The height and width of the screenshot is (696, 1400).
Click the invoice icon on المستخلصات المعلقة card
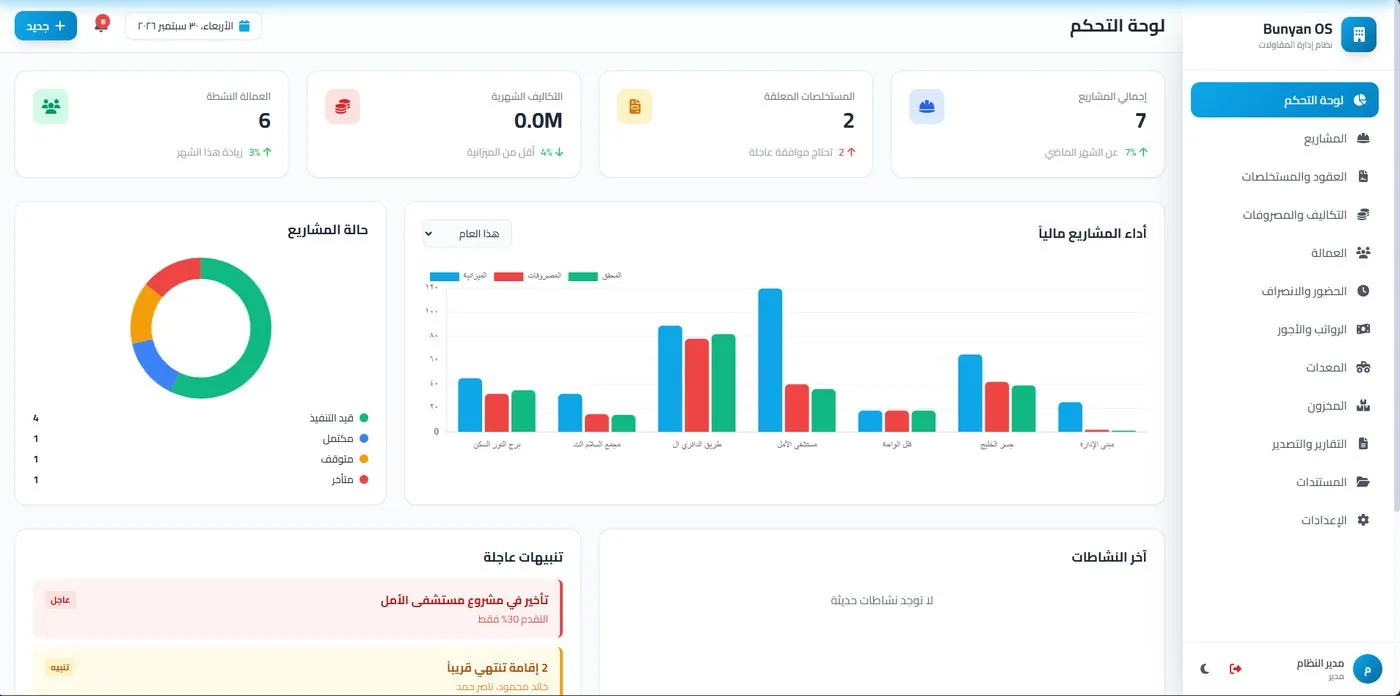(x=634, y=106)
